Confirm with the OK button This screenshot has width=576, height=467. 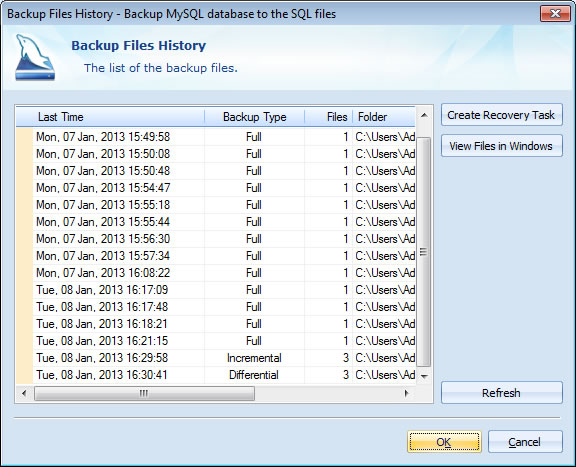(444, 442)
